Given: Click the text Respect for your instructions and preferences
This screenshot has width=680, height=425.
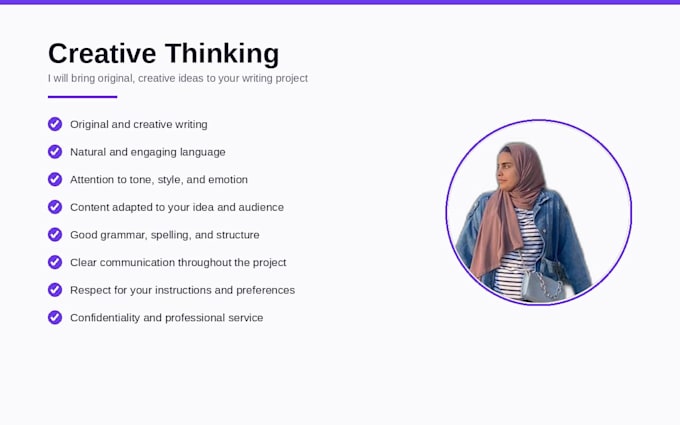Looking at the screenshot, I should point(183,290).
